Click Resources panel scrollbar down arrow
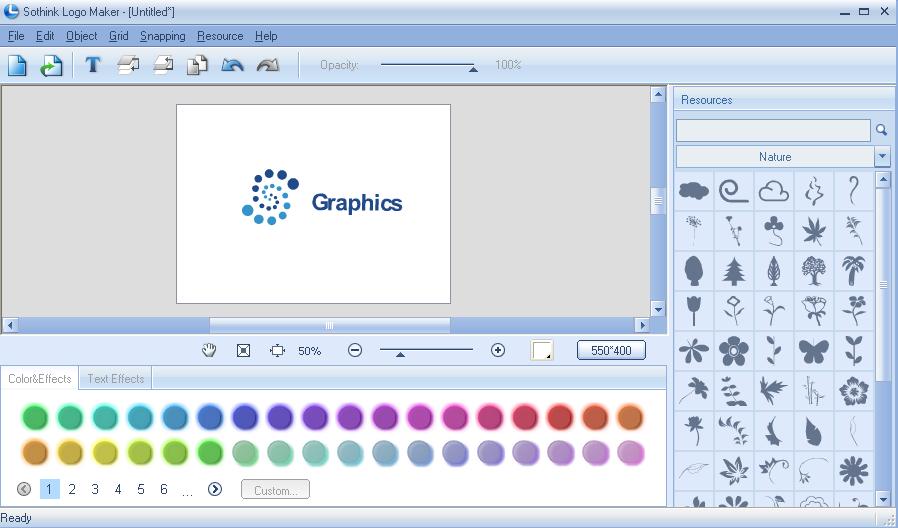Viewport: 898px width, 528px height. pyautogui.click(x=883, y=499)
